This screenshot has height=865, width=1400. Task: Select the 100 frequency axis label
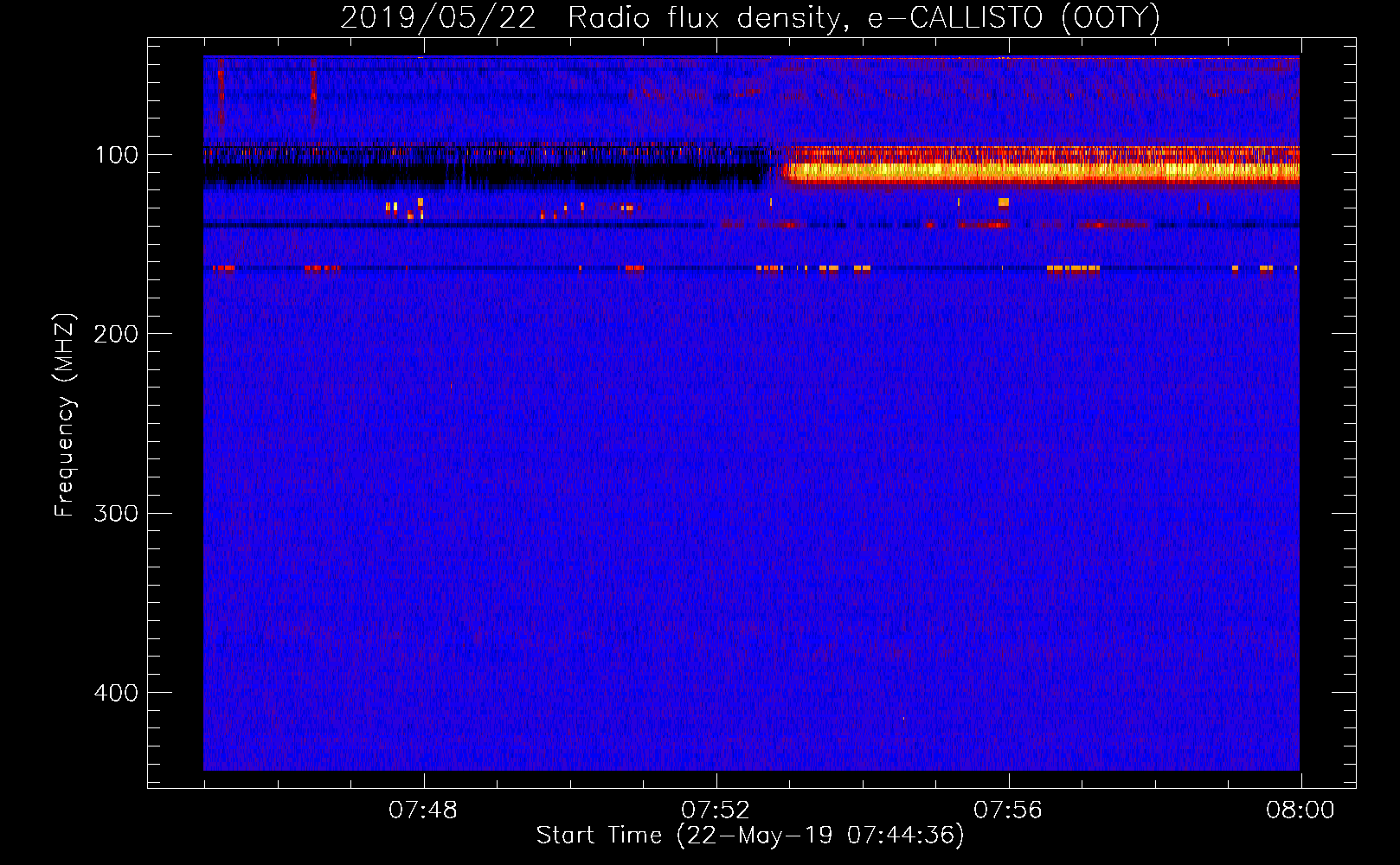pos(117,155)
